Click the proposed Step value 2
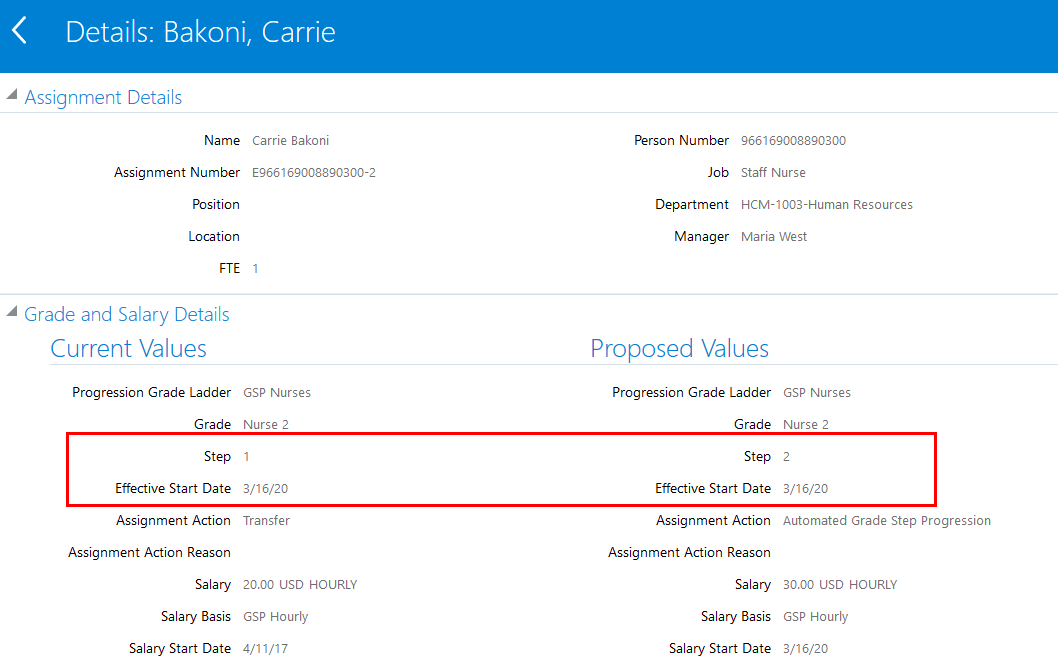1058x664 pixels. pos(787,456)
